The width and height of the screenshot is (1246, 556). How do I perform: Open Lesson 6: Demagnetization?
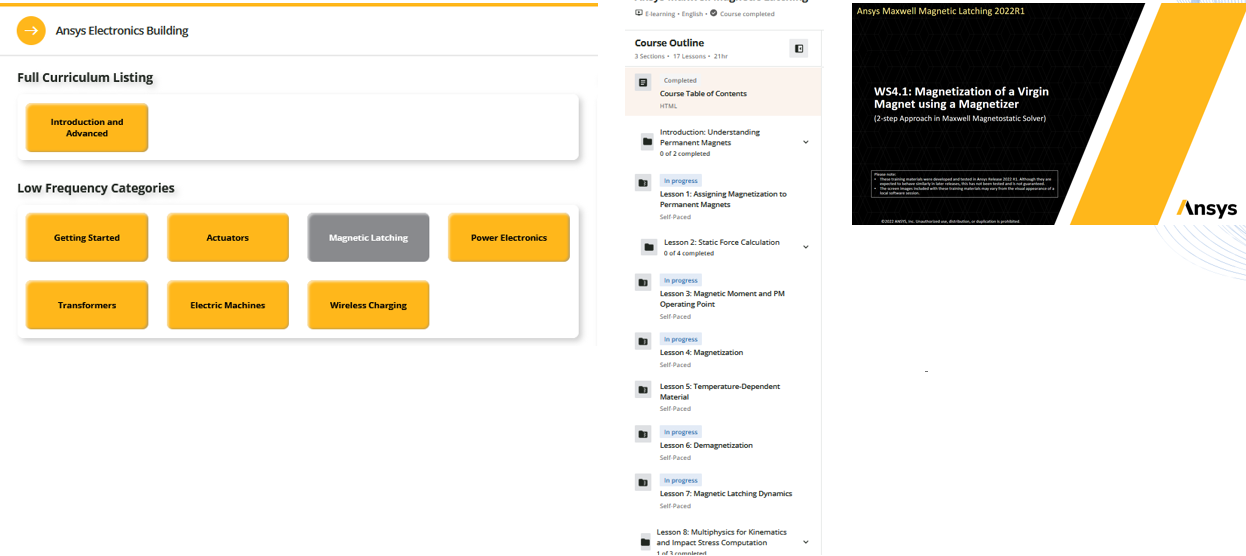[x=706, y=445]
